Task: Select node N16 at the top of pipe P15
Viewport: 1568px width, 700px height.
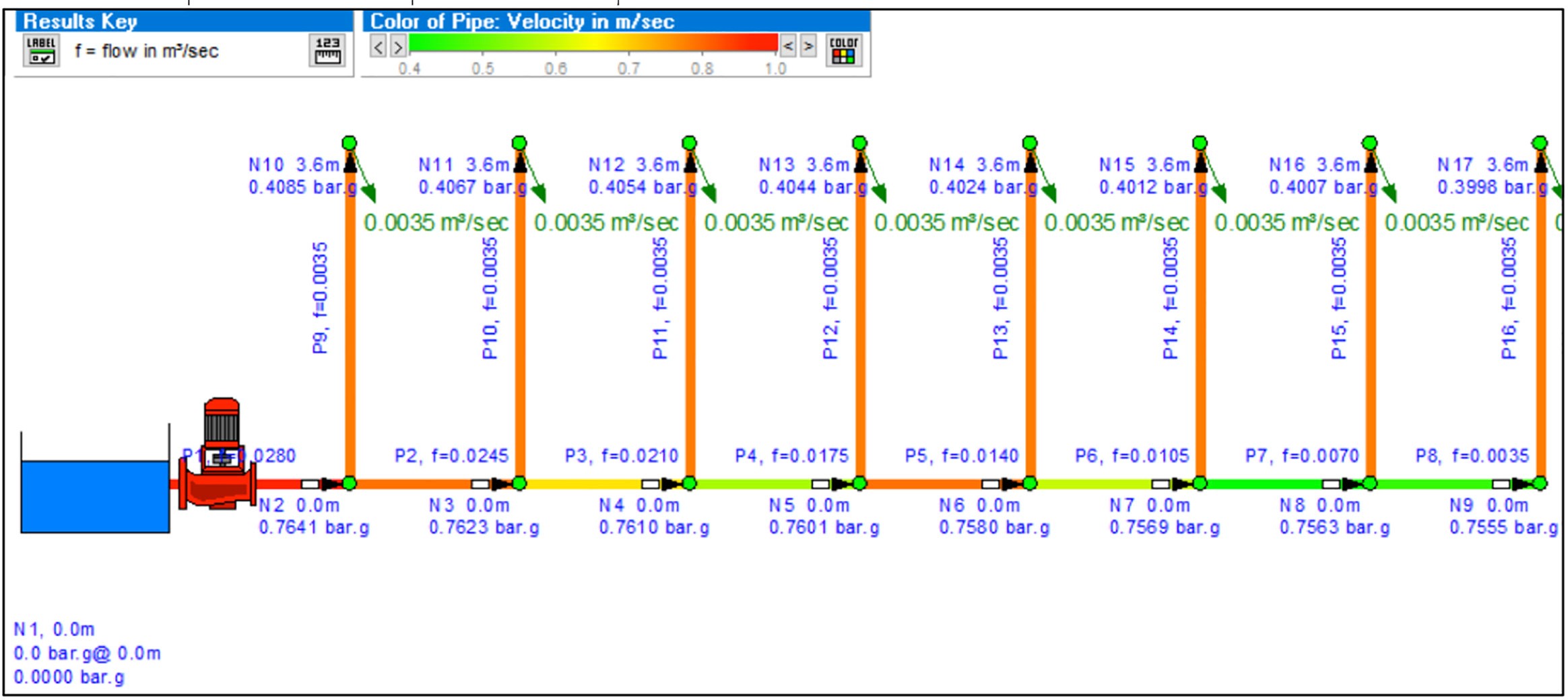Action: [x=1370, y=143]
